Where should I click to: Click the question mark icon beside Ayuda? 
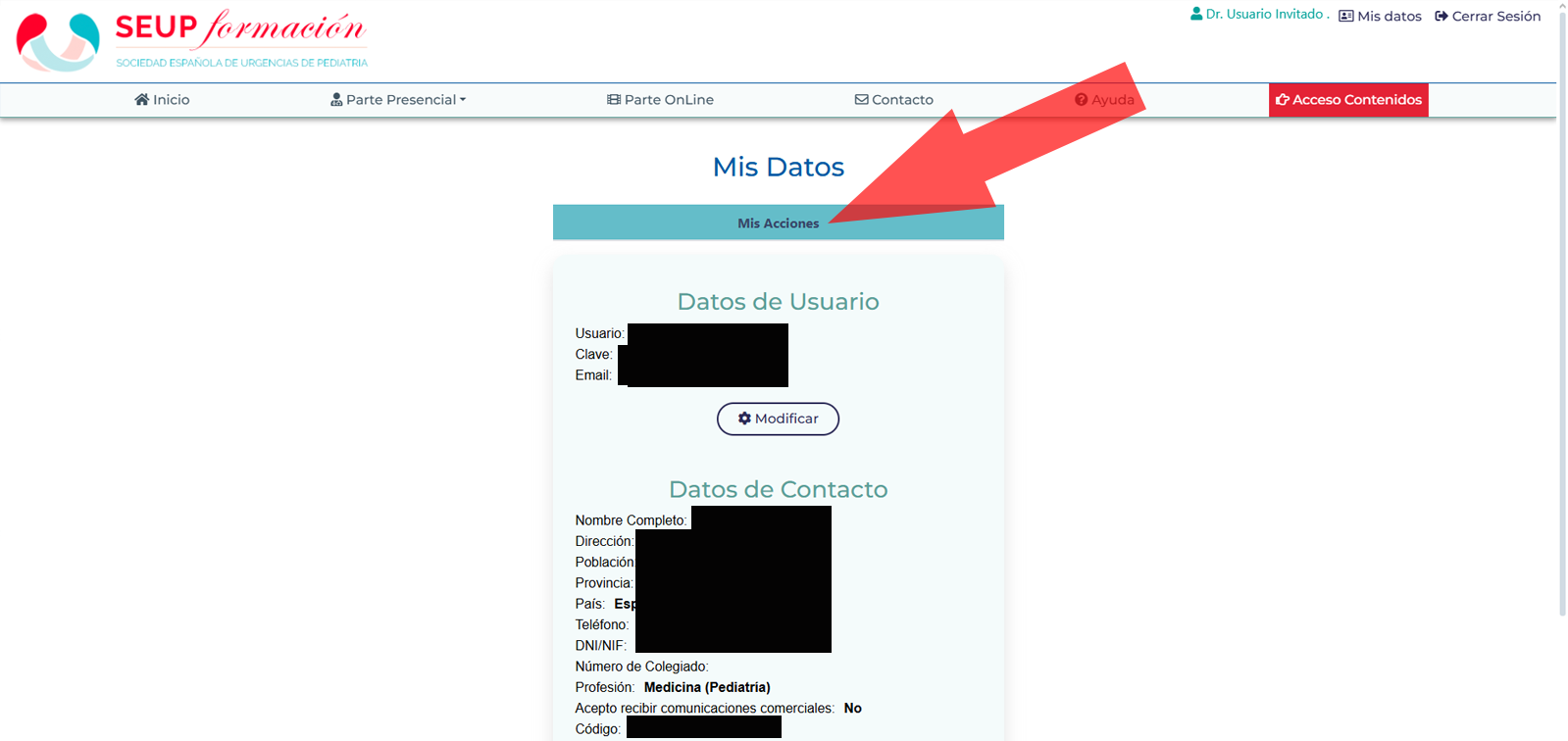pyautogui.click(x=1081, y=100)
